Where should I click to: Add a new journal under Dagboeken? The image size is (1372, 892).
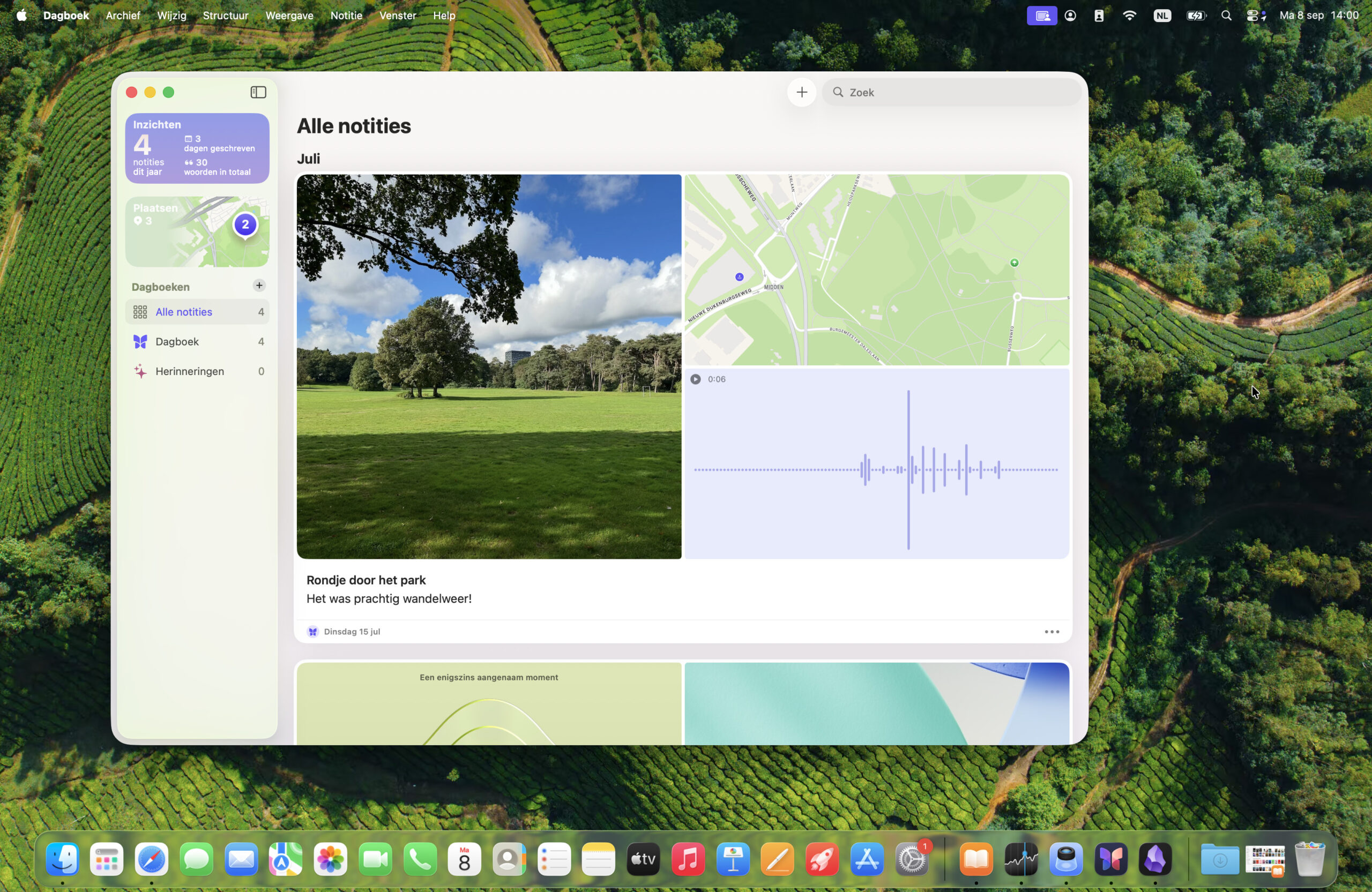[x=259, y=286]
